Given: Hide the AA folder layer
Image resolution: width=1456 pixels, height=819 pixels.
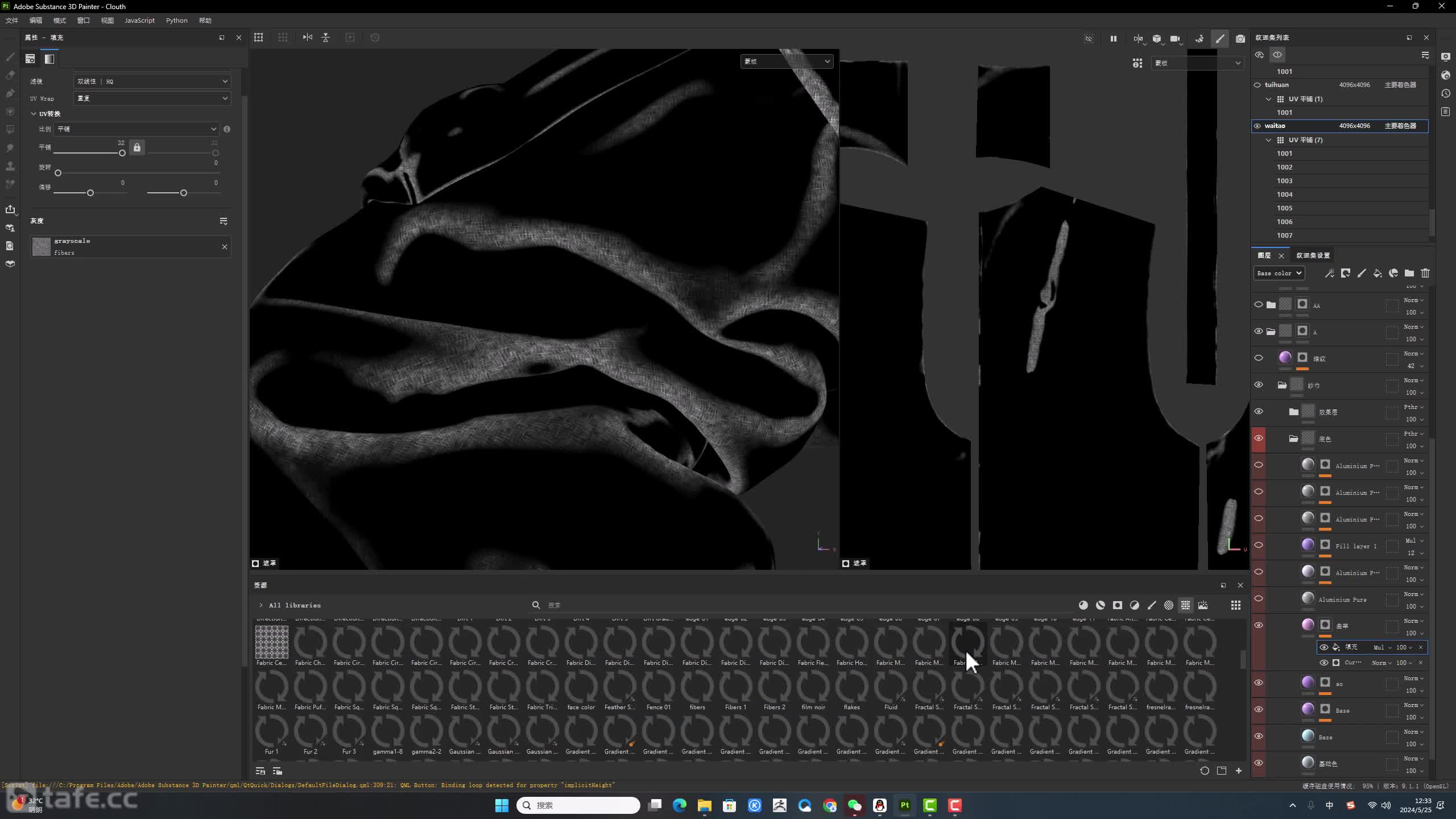Looking at the screenshot, I should coord(1259,305).
